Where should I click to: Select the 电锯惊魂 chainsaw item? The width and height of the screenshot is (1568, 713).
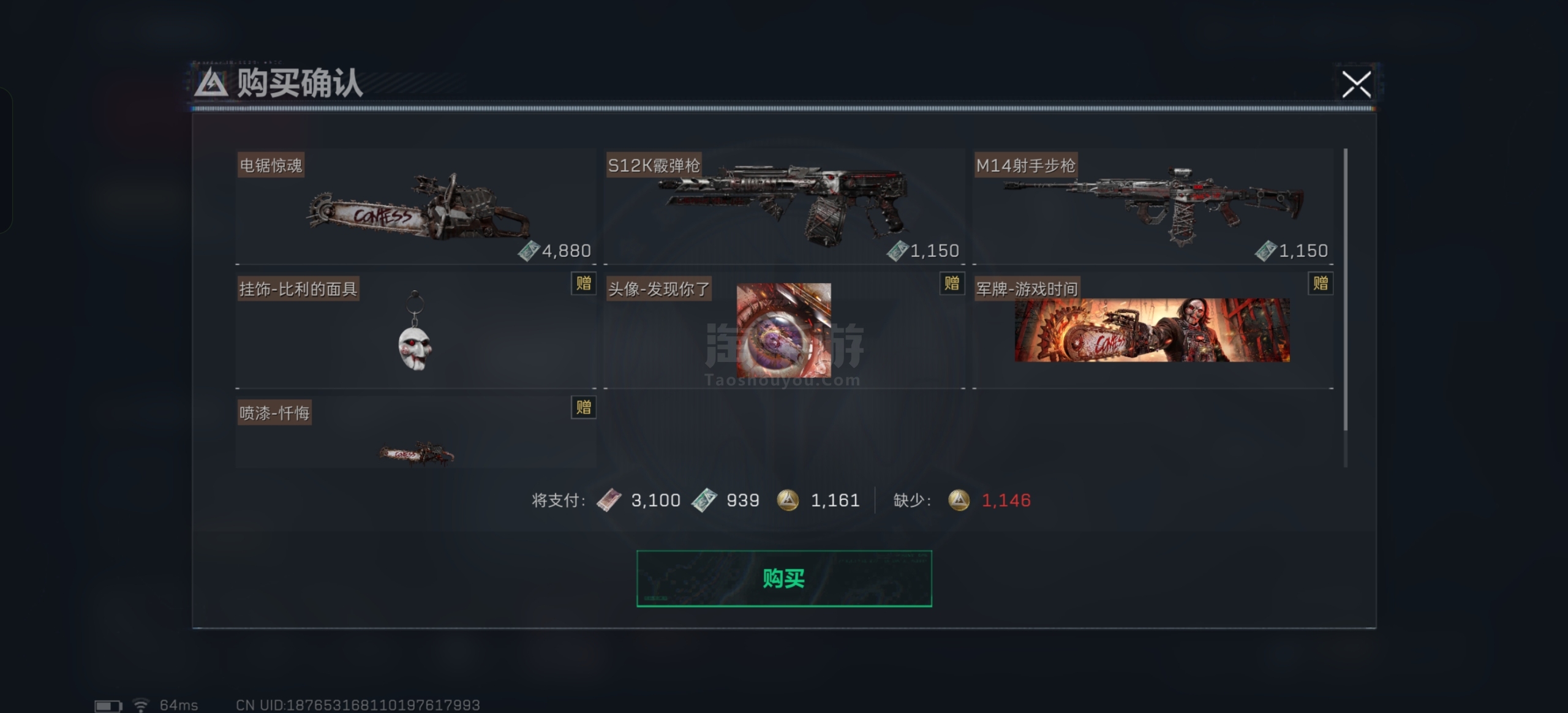(x=416, y=207)
